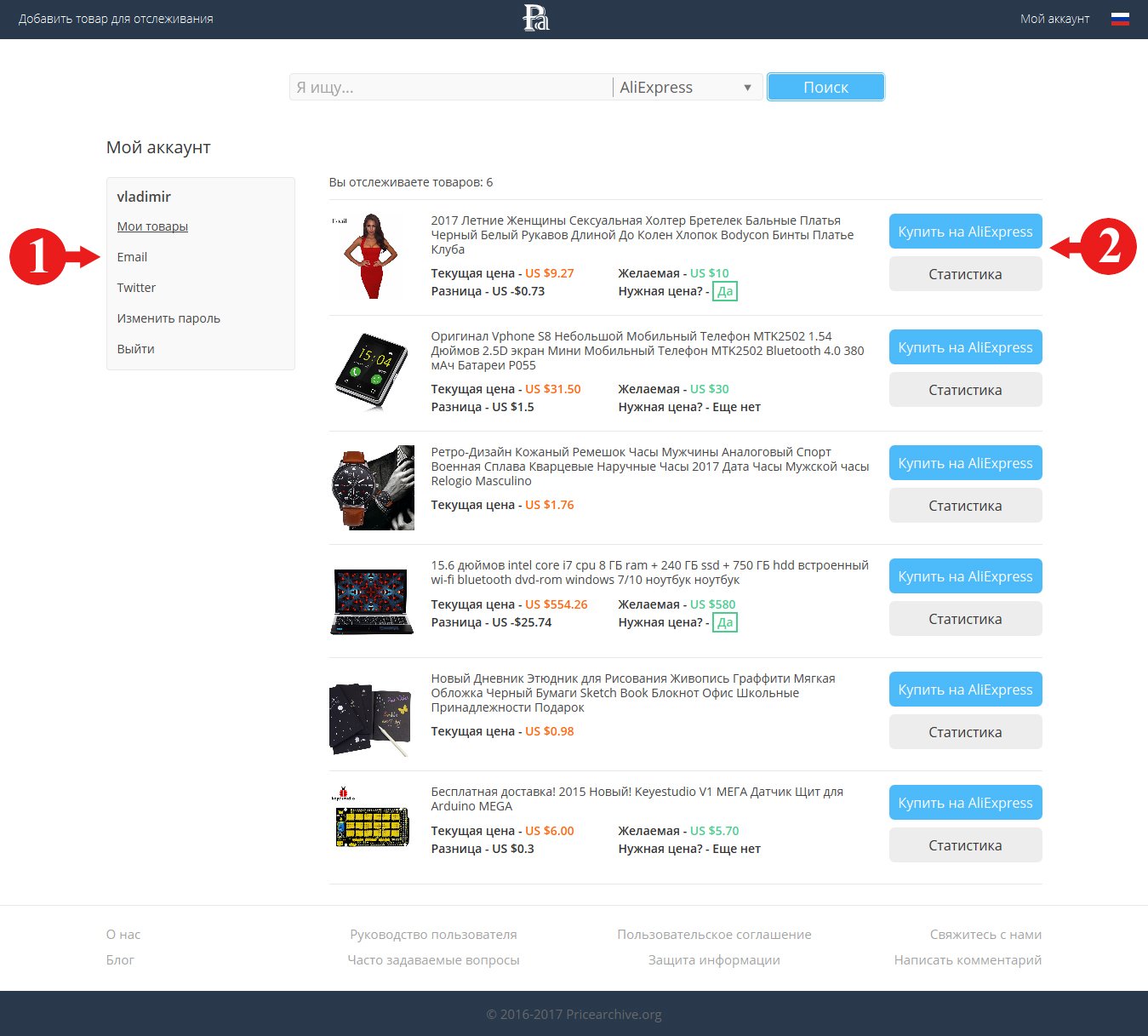The width and height of the screenshot is (1148, 1036).
Task: Open 'О нас' footer link
Action: [123, 935]
